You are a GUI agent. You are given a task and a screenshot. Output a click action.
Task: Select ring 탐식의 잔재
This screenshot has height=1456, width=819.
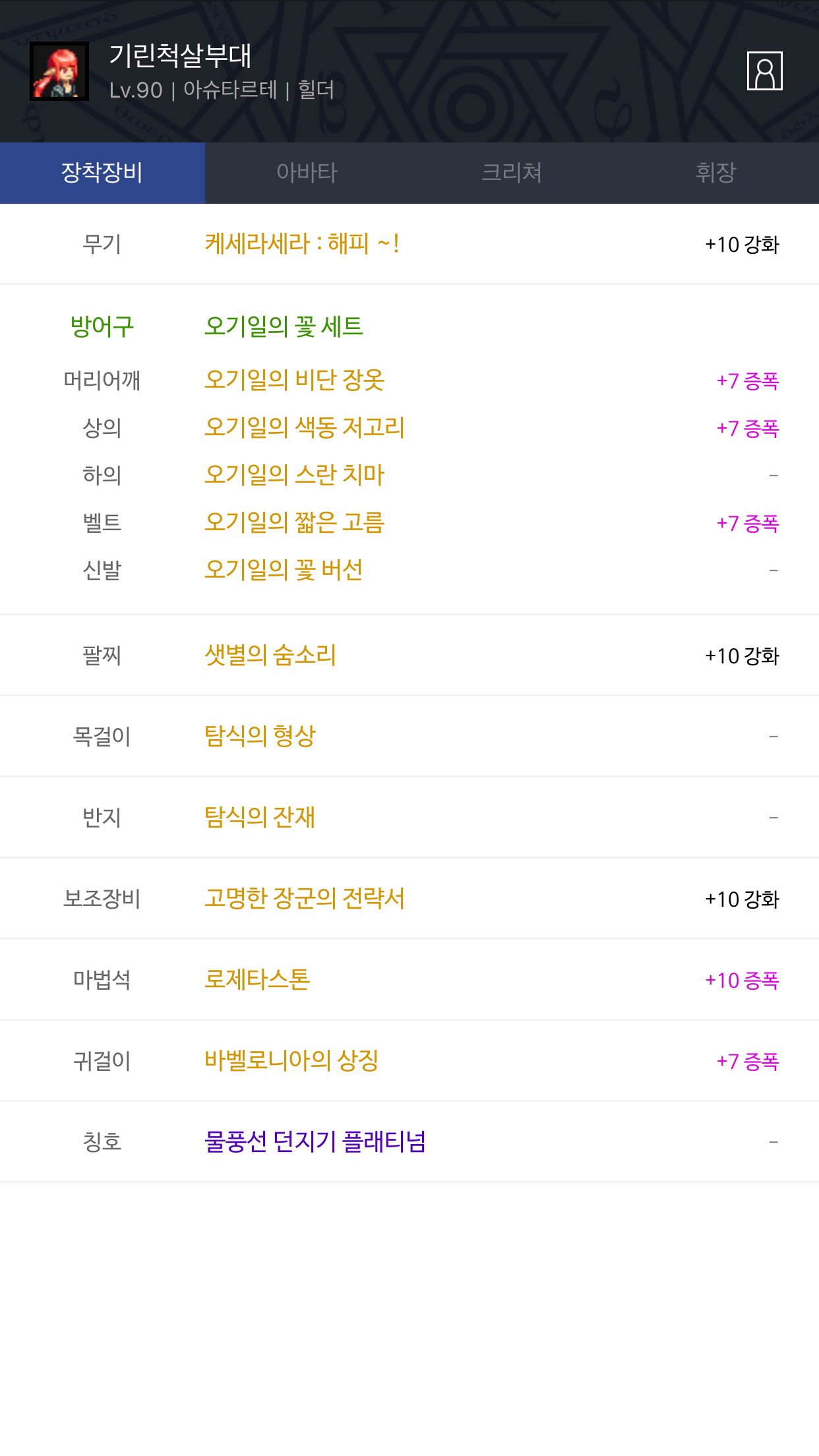coord(260,817)
